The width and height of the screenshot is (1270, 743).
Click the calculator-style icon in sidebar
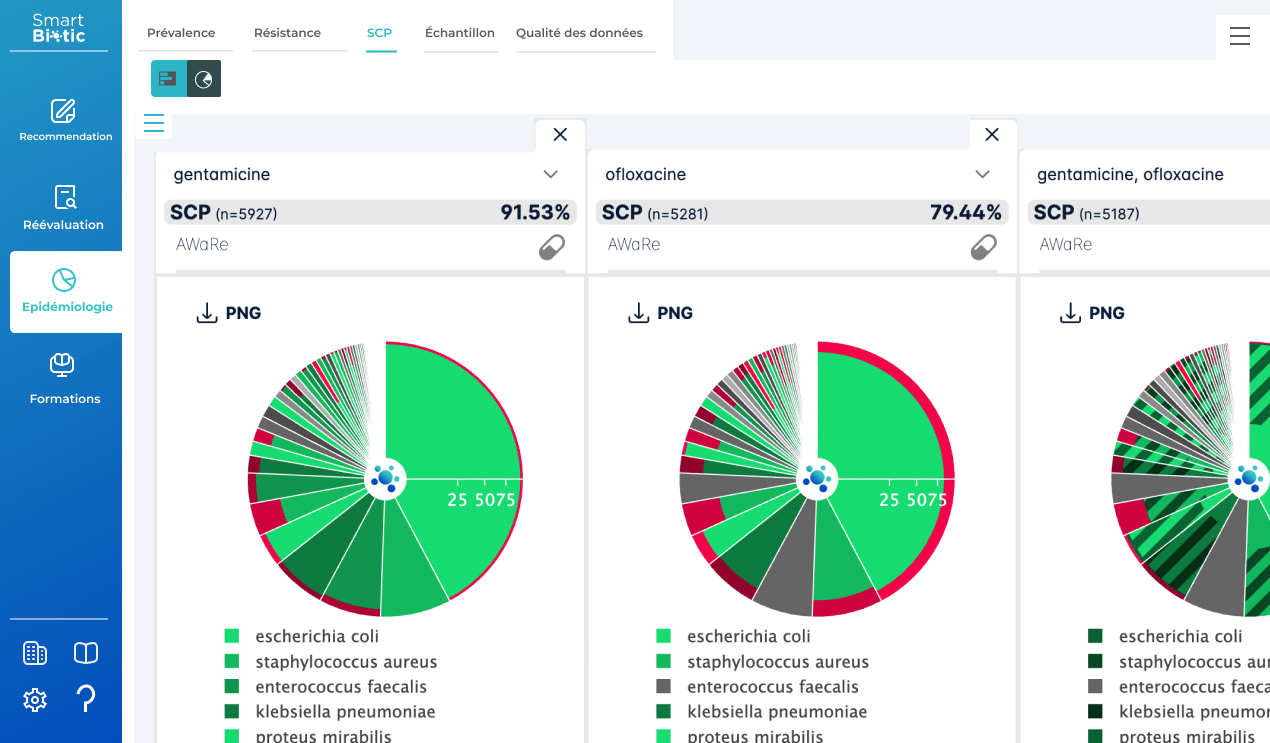click(x=35, y=653)
